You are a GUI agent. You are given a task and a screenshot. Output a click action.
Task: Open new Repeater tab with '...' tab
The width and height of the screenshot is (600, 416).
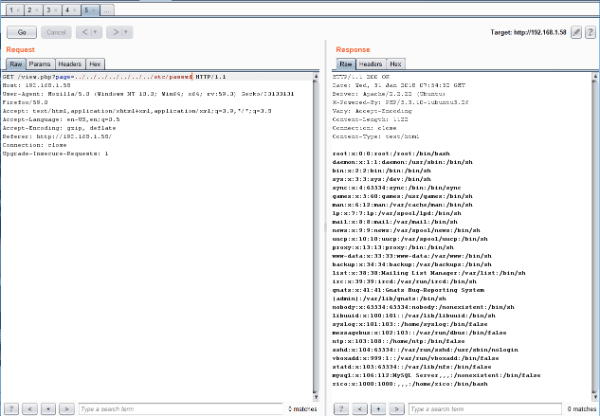(106, 8)
